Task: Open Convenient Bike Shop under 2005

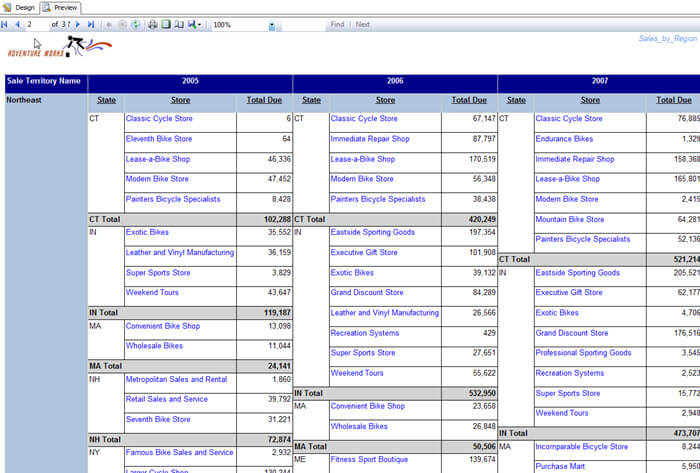Action: click(x=163, y=326)
